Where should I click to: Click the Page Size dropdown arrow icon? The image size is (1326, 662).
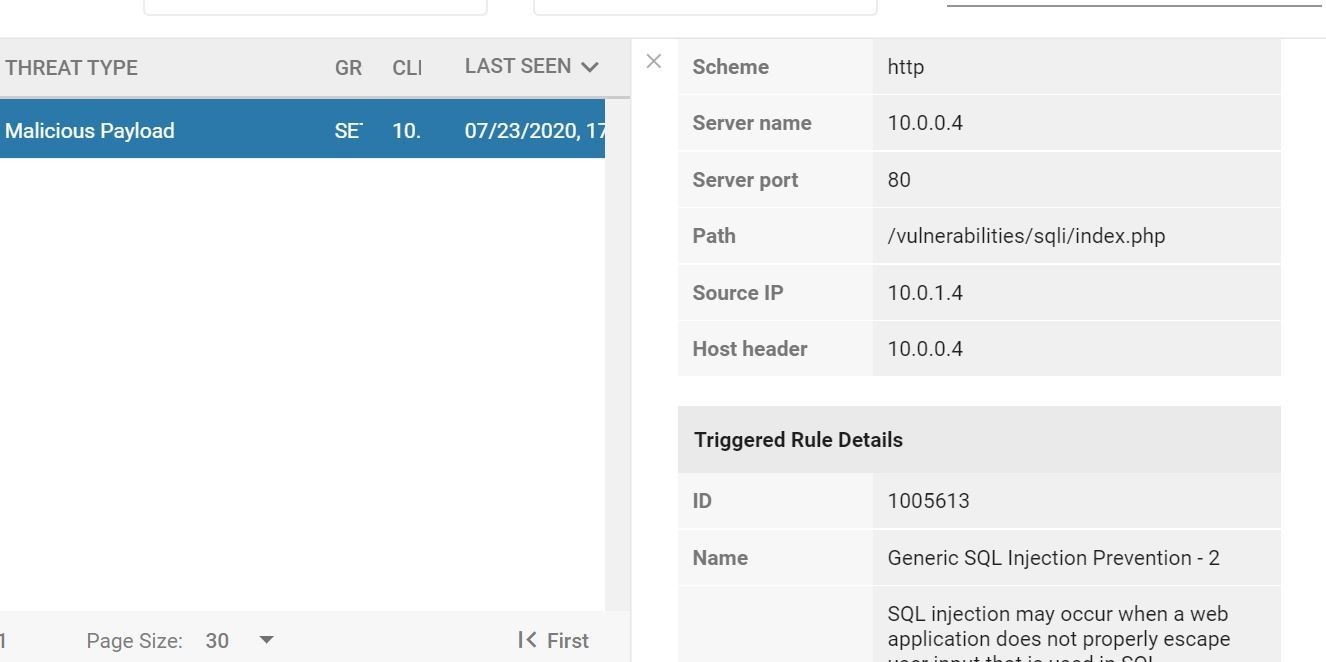coord(265,641)
